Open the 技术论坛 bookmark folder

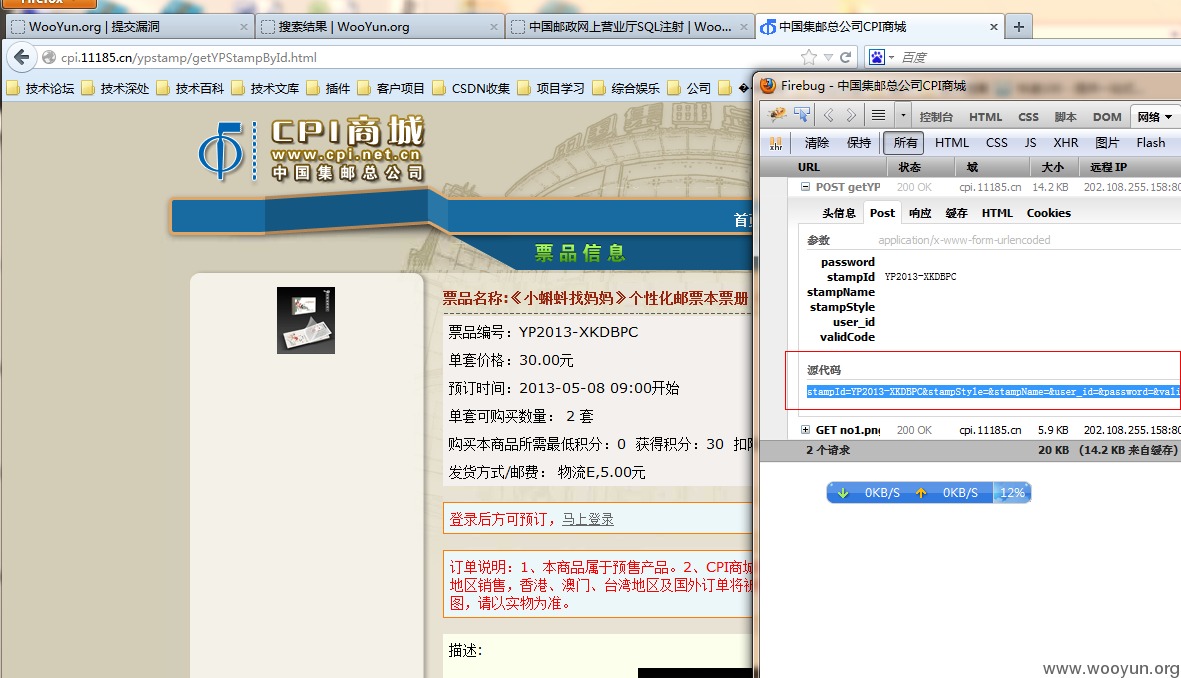tap(41, 88)
